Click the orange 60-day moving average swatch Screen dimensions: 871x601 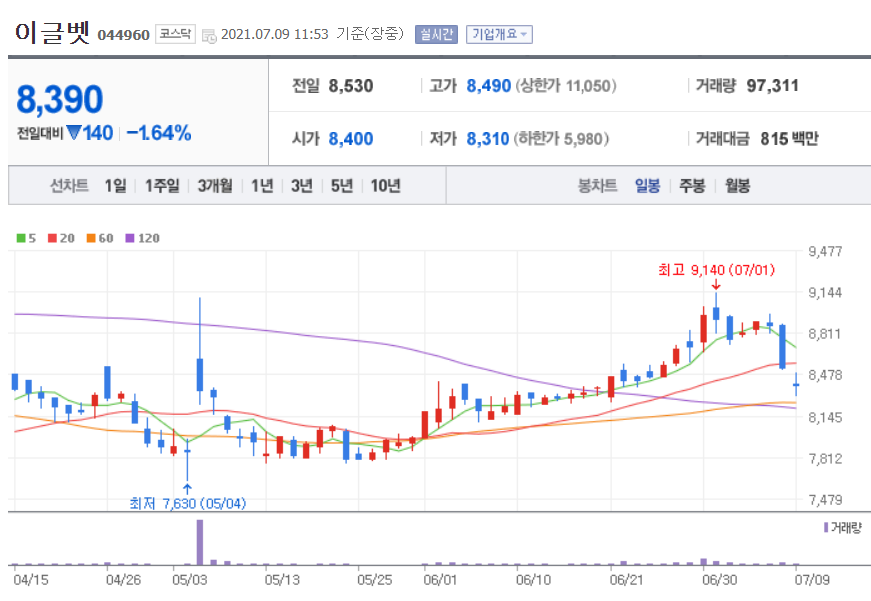(91, 238)
